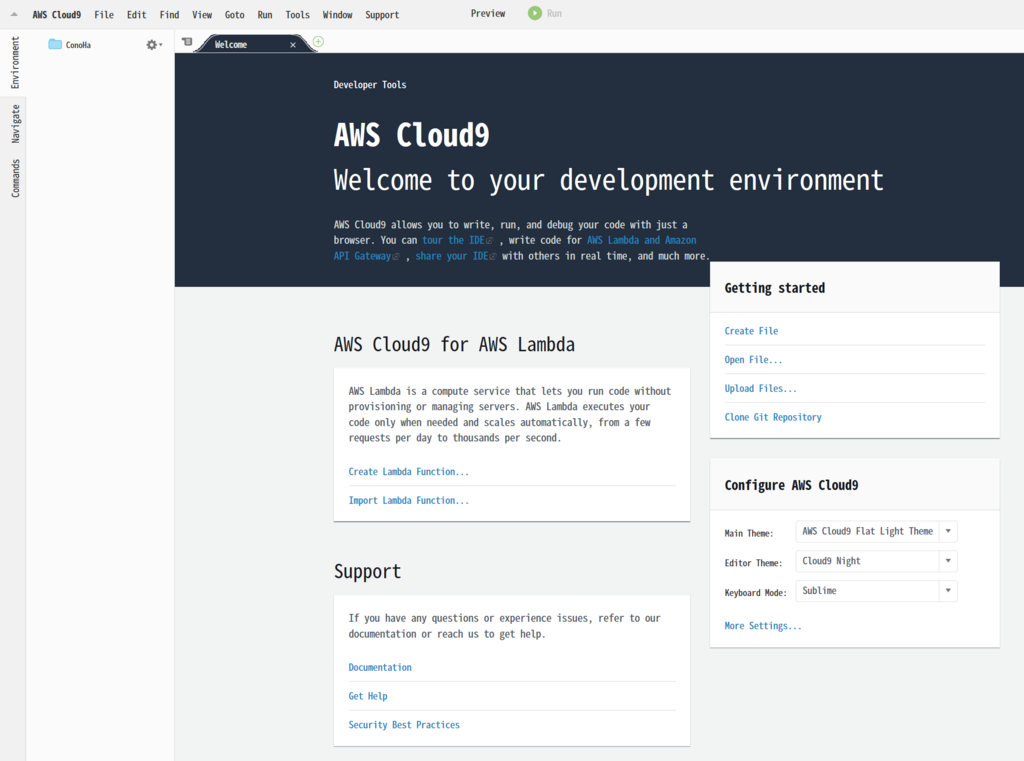Switch to the Environment side panel
The height and width of the screenshot is (761, 1024).
point(15,62)
